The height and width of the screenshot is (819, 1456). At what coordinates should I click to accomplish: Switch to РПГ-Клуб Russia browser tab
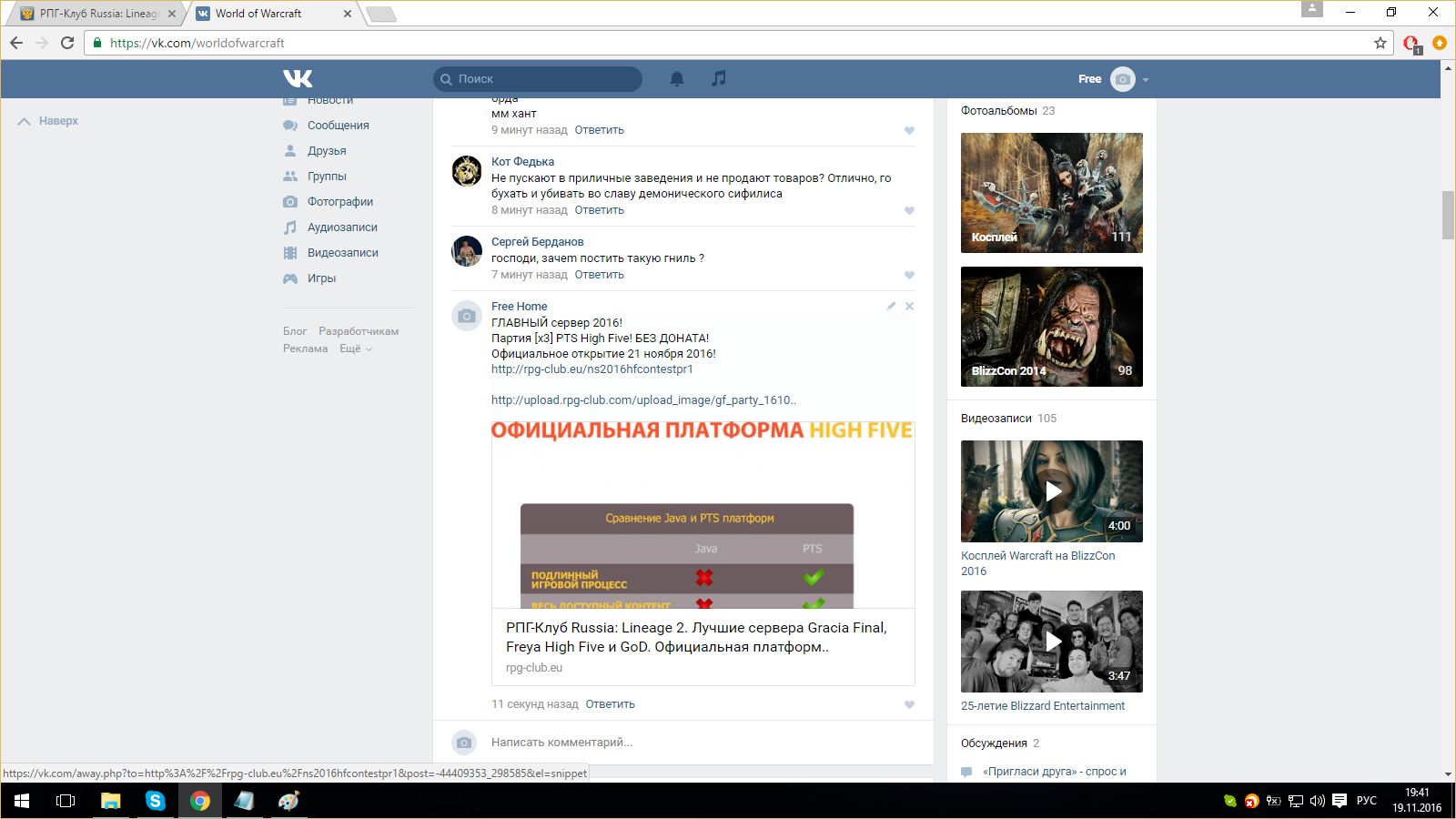(97, 14)
